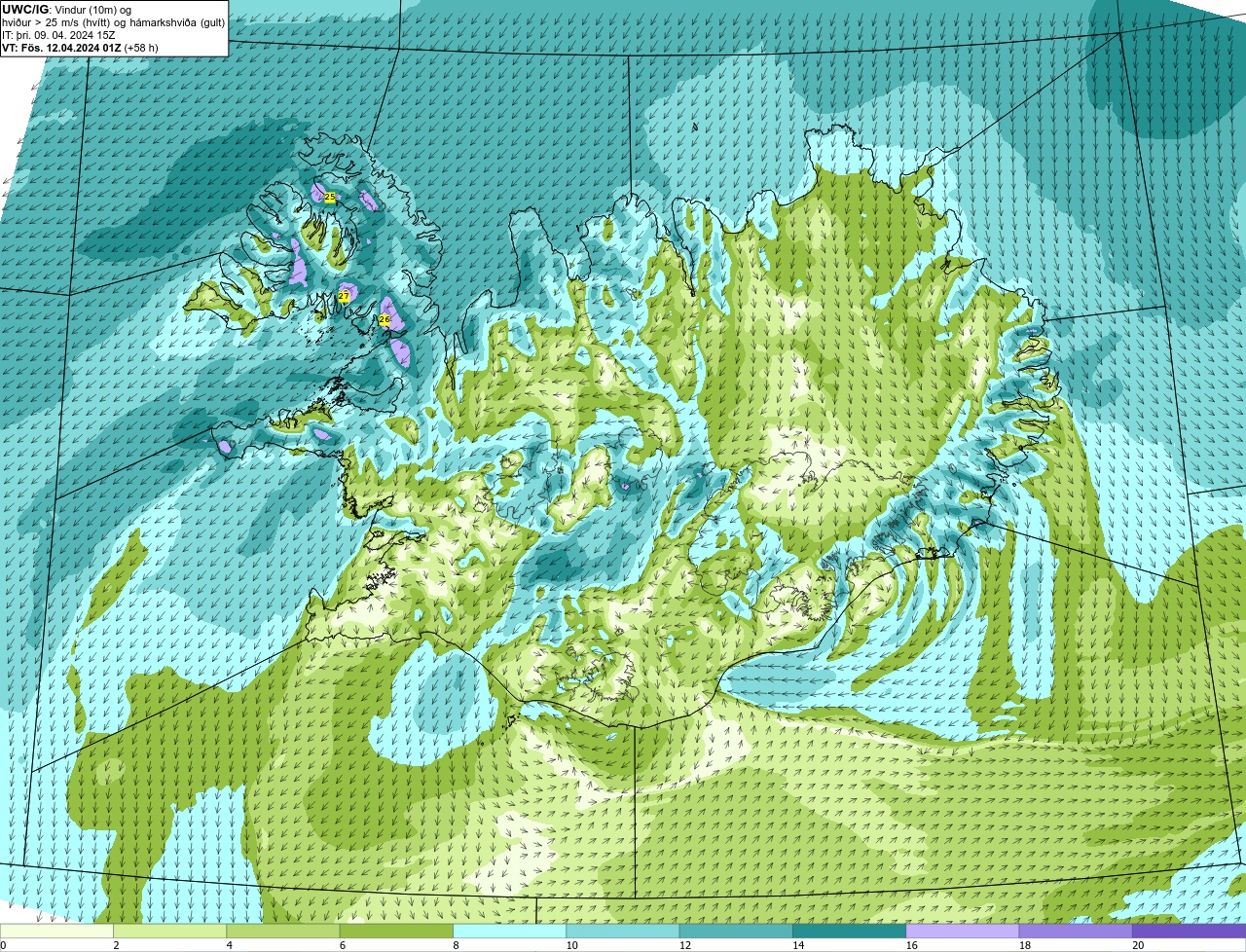Pick the 14–16 m/s dark teal swatch
Viewport: 1246px width, 952px height.
coord(850,931)
